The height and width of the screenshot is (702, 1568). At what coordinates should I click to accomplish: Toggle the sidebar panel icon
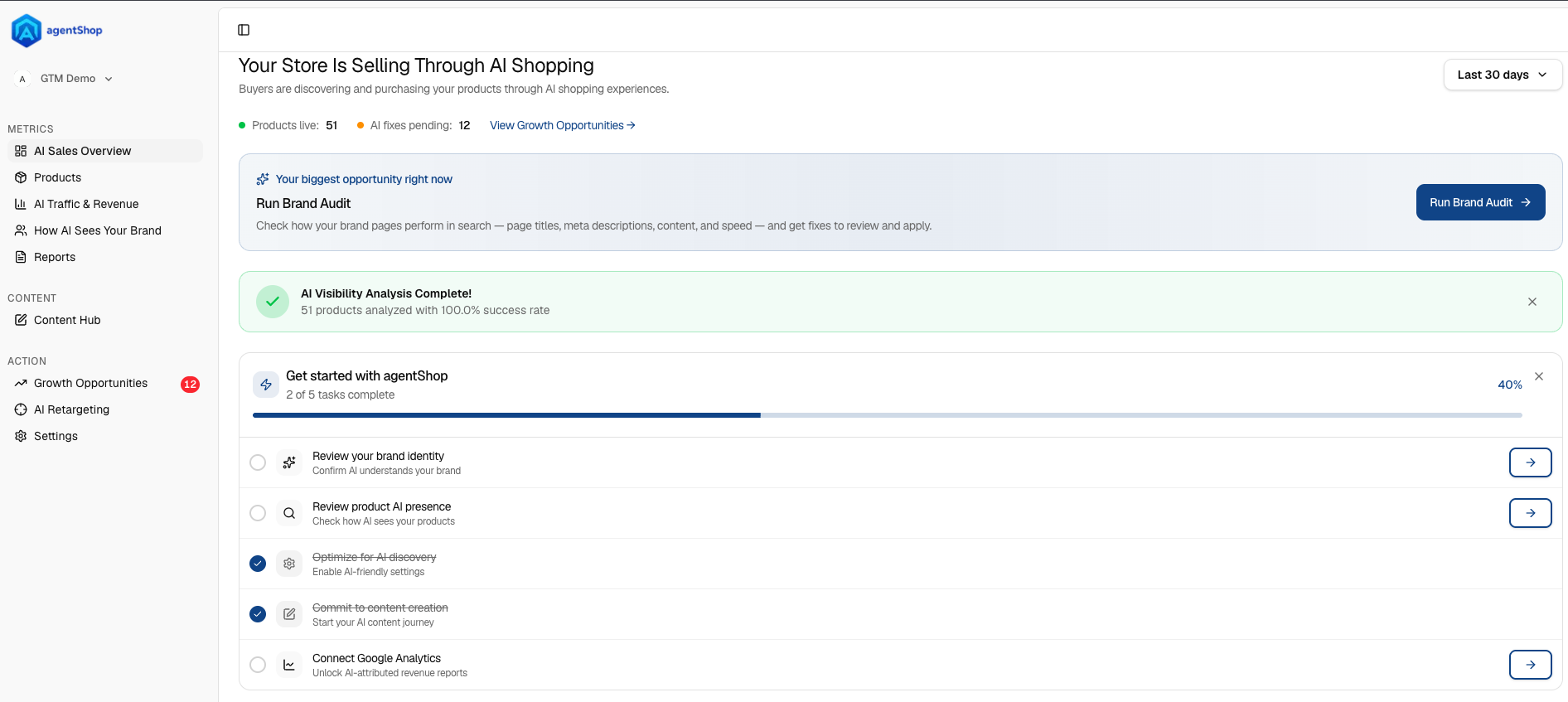tap(244, 30)
